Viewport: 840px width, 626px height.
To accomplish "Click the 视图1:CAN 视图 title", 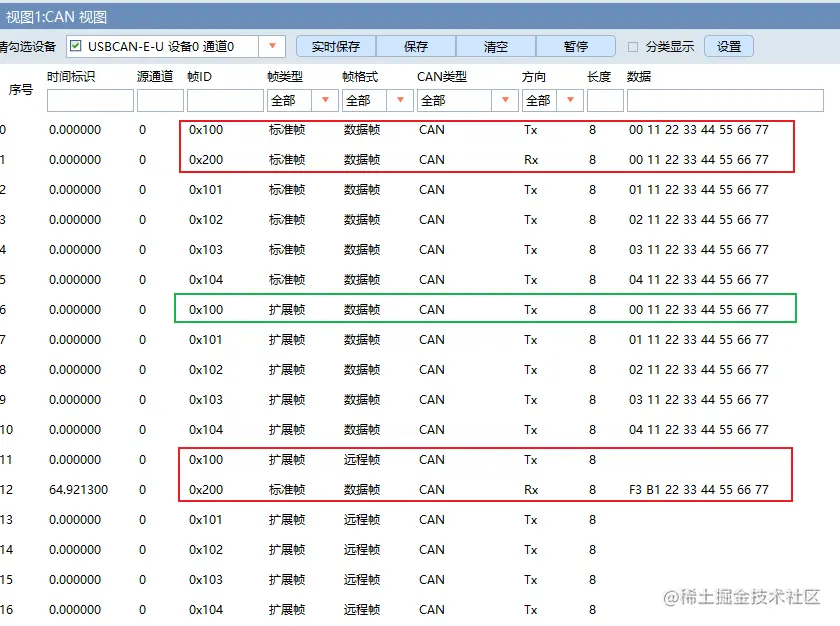I will click(56, 17).
